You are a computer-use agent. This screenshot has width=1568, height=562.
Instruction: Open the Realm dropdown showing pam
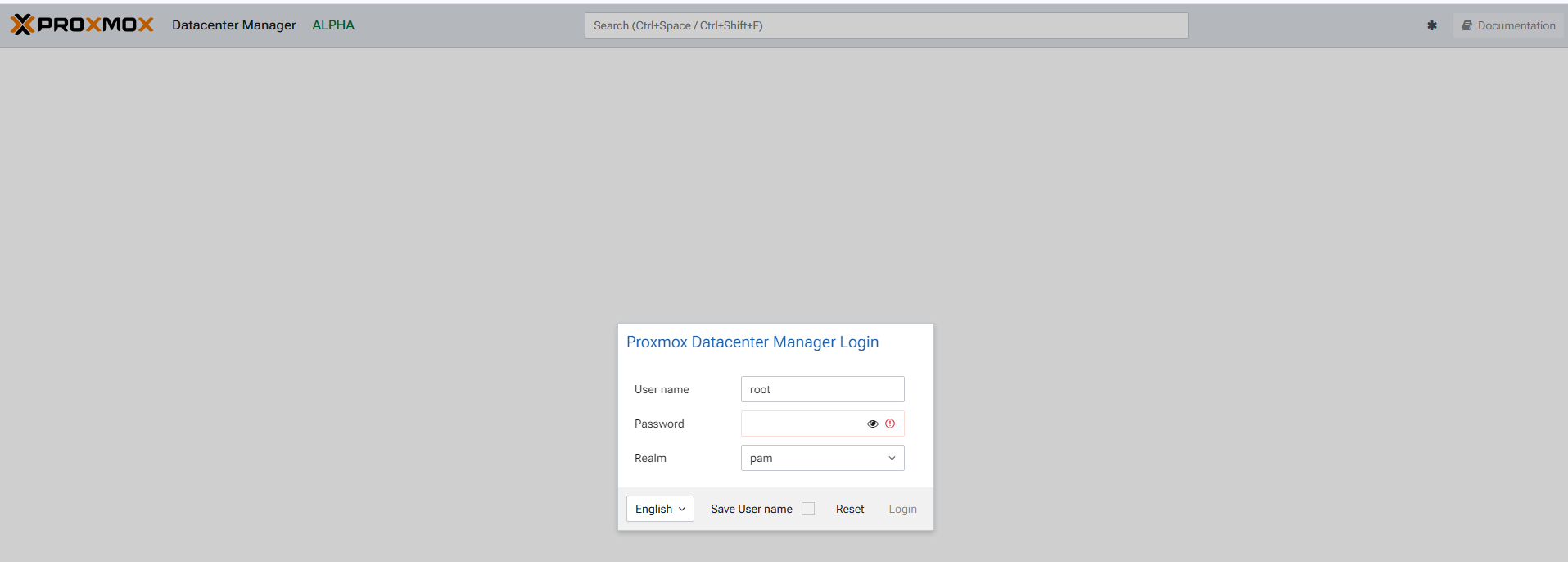pos(822,458)
